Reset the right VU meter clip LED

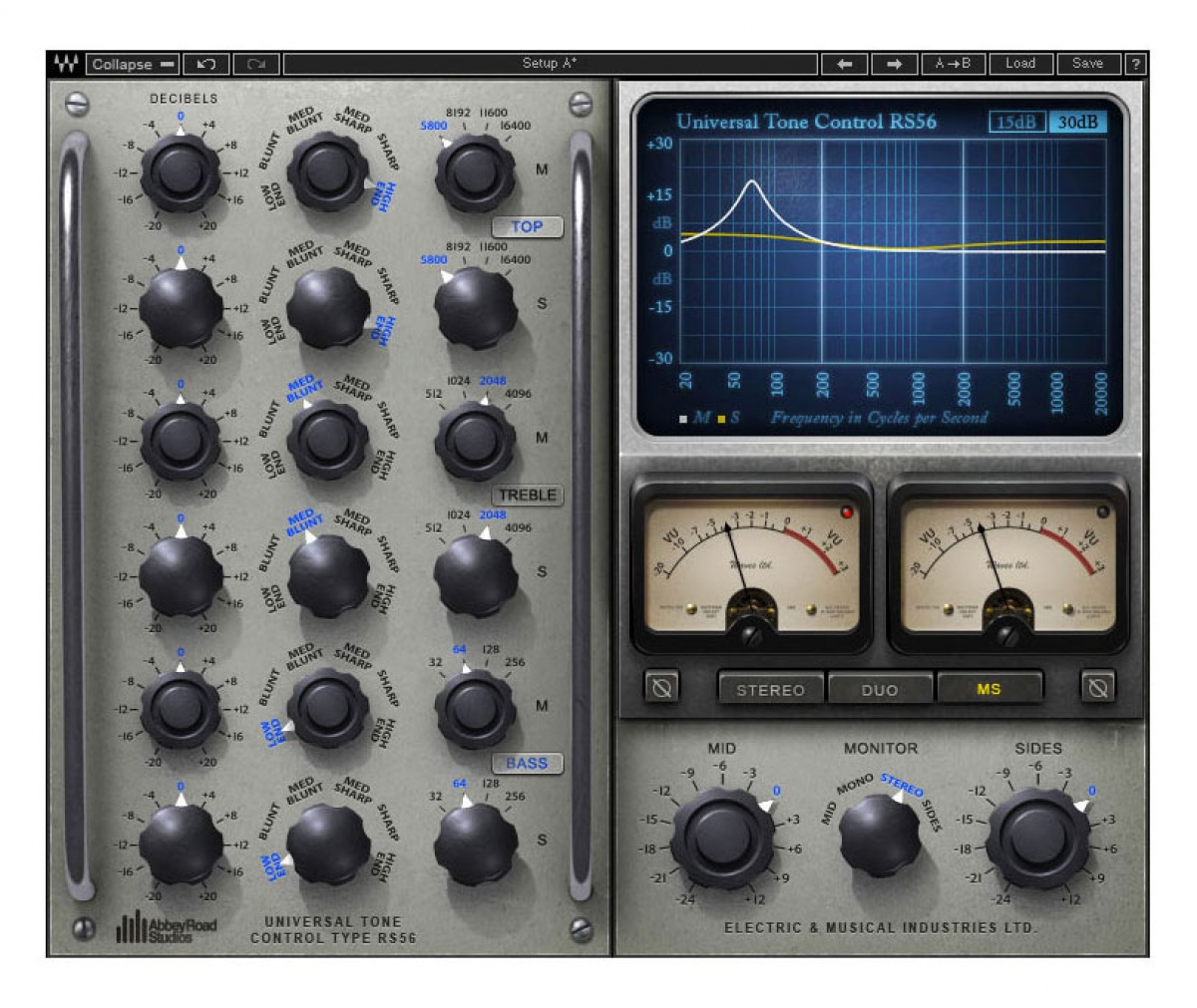[x=1102, y=512]
